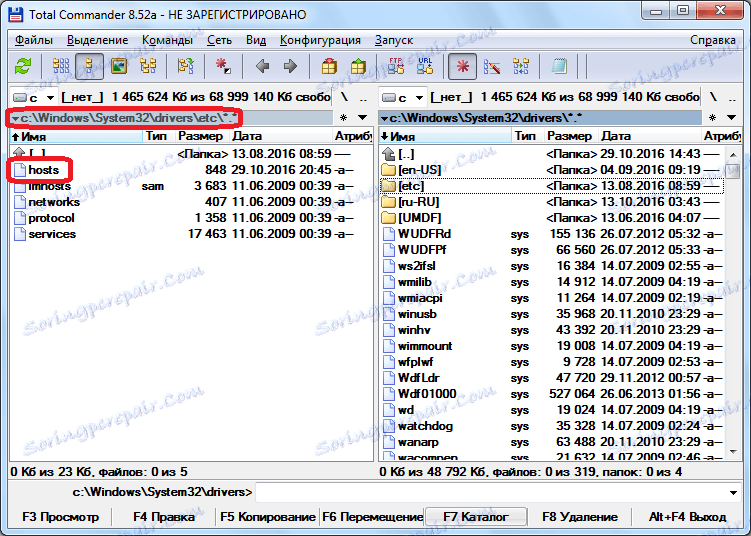The image size is (751, 536).
Task: Open the Запуск menu
Action: tap(394, 40)
